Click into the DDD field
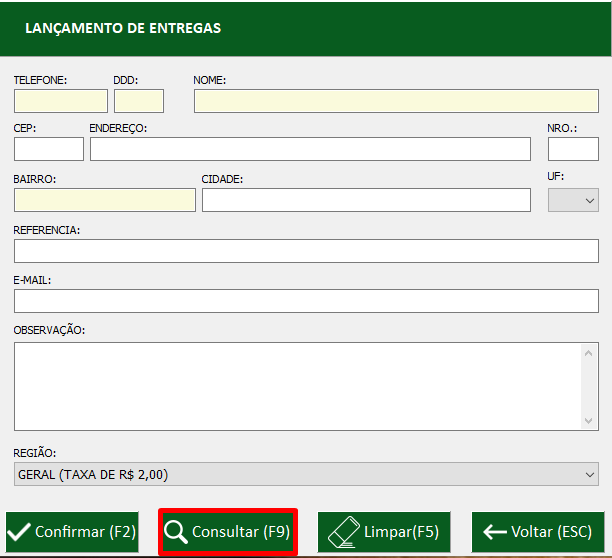 [139, 101]
